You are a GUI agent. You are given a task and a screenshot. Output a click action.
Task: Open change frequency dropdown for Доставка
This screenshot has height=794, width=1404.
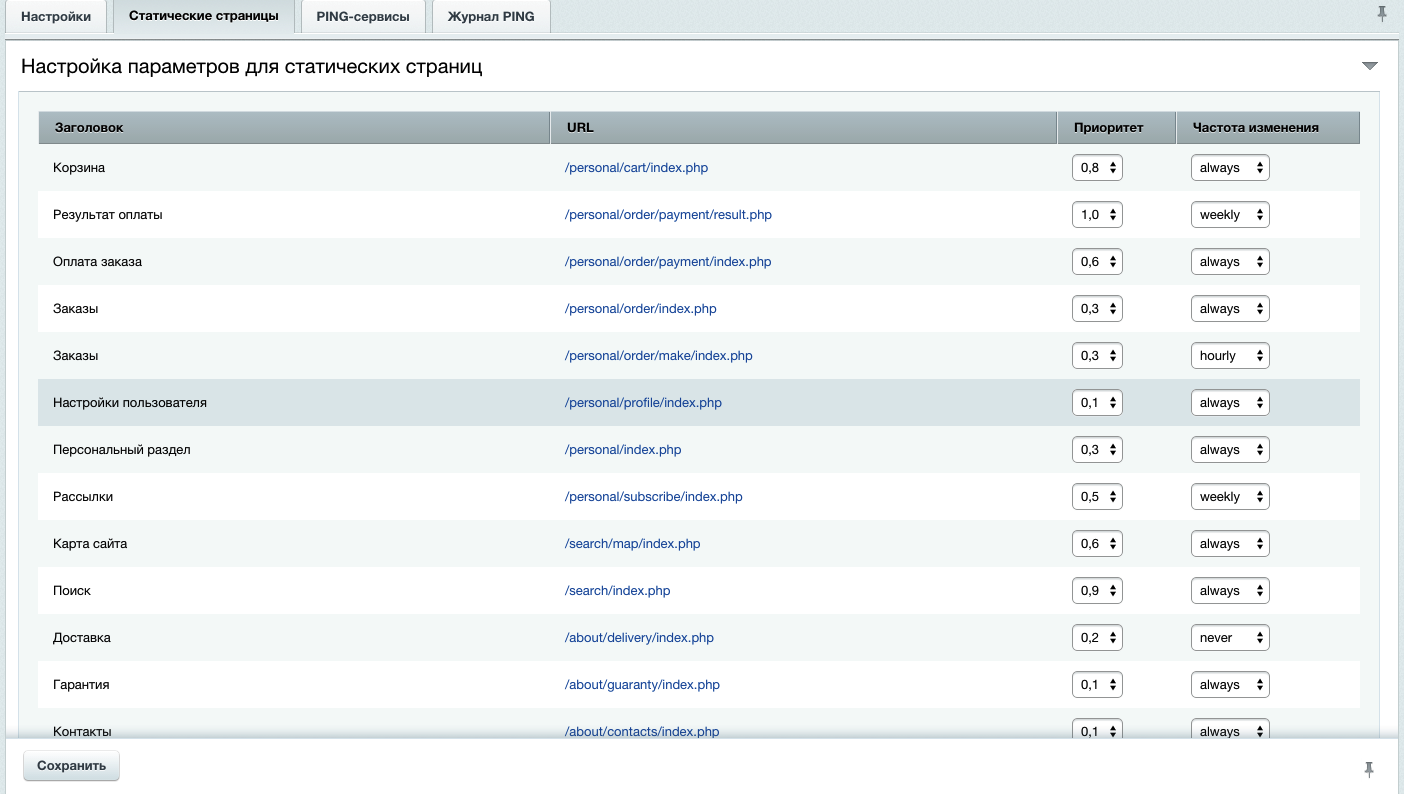[x=1229, y=638]
